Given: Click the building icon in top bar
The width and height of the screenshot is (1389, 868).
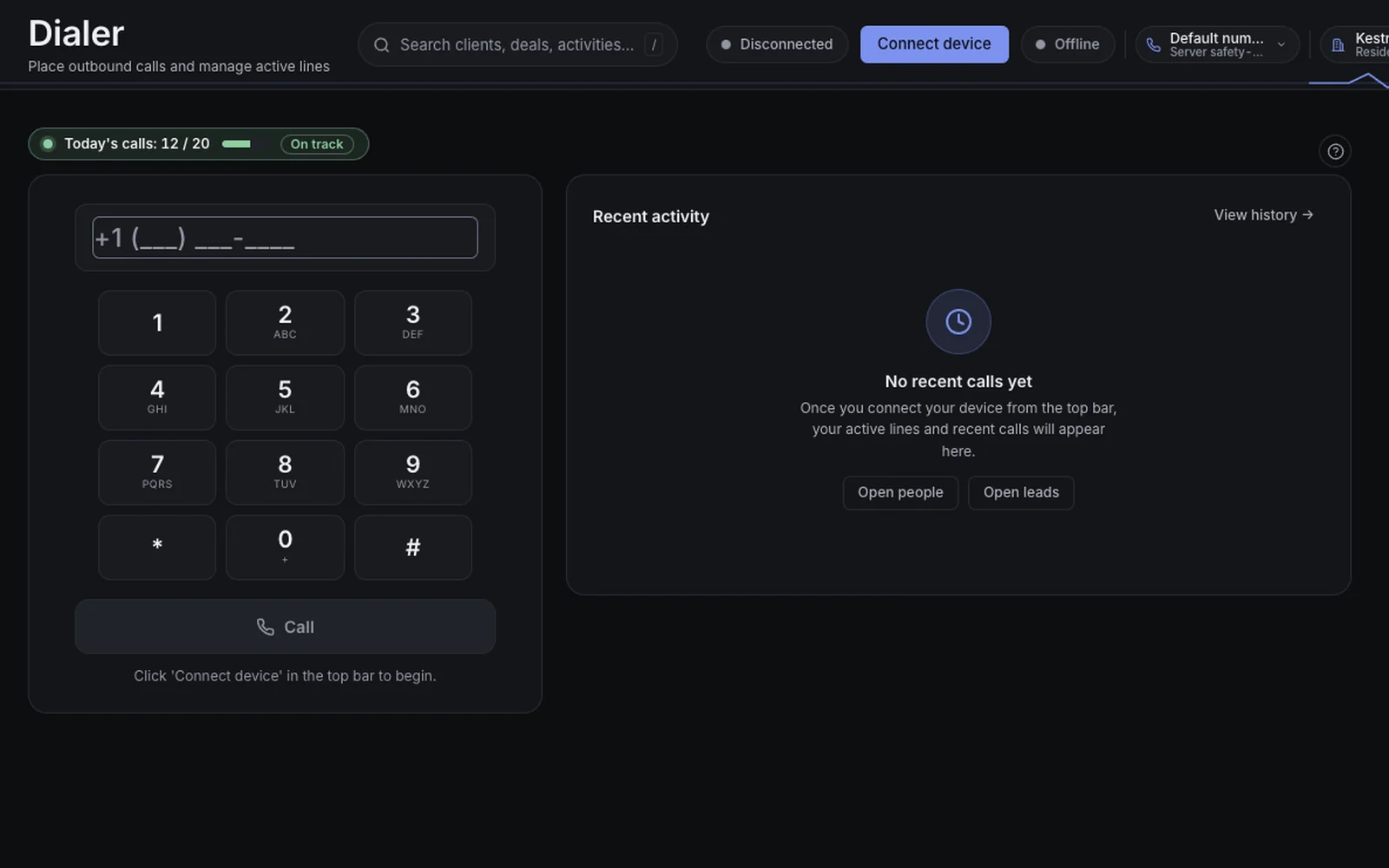Looking at the screenshot, I should click(x=1338, y=45).
